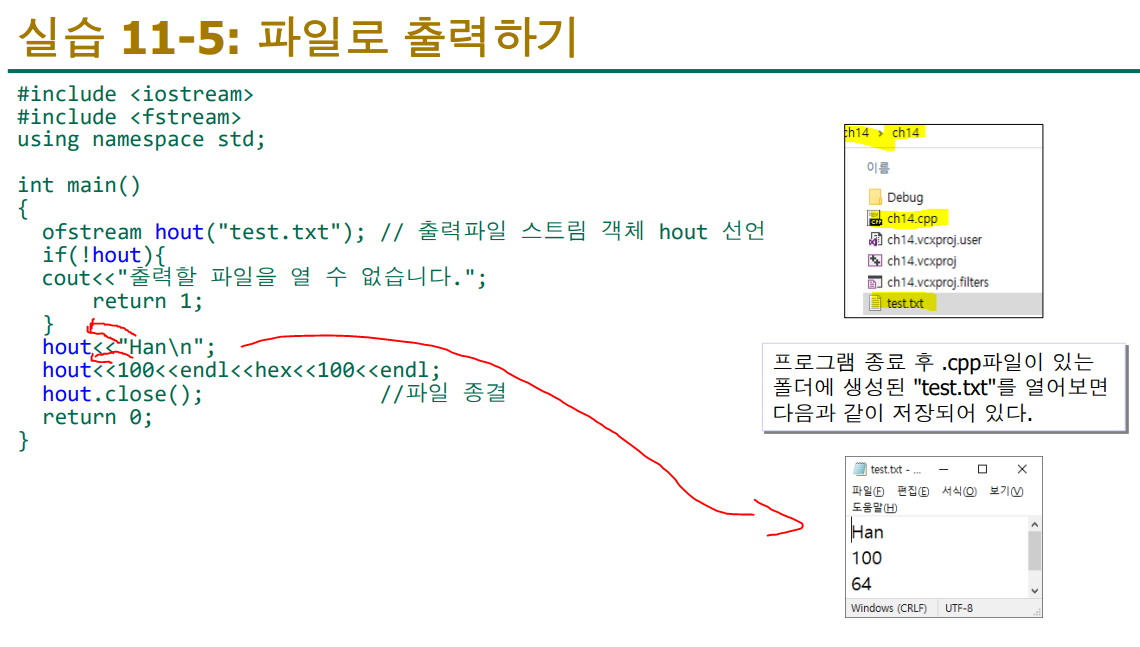
Task: Minimize the test.txt Notepad window
Action: [944, 469]
